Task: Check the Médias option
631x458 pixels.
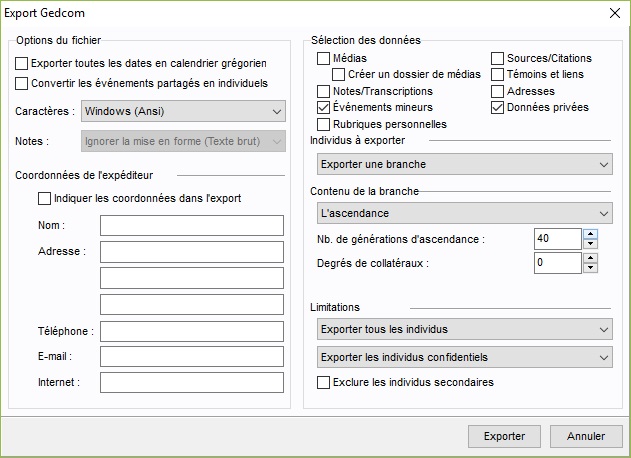Action: (x=324, y=58)
